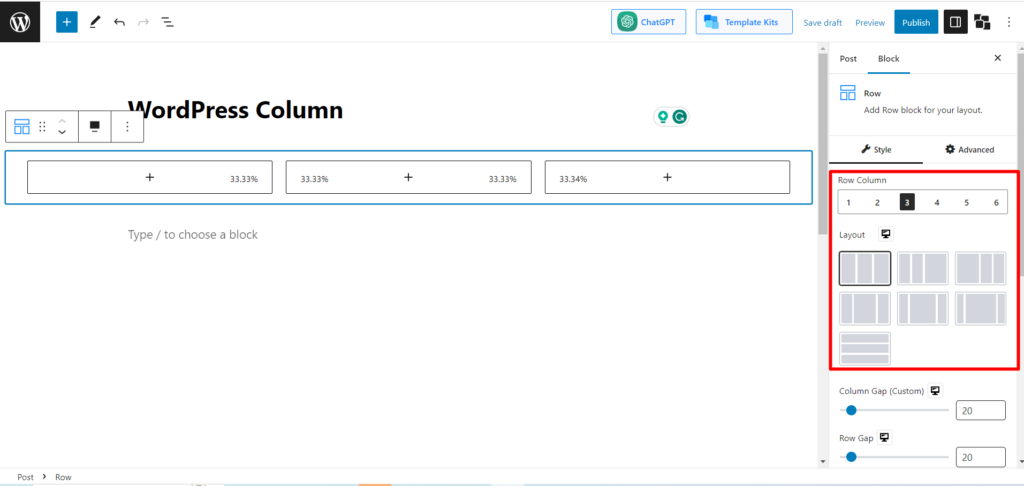Set Row Column to 2
Screen dimensions: 1024x486
(x=878, y=202)
